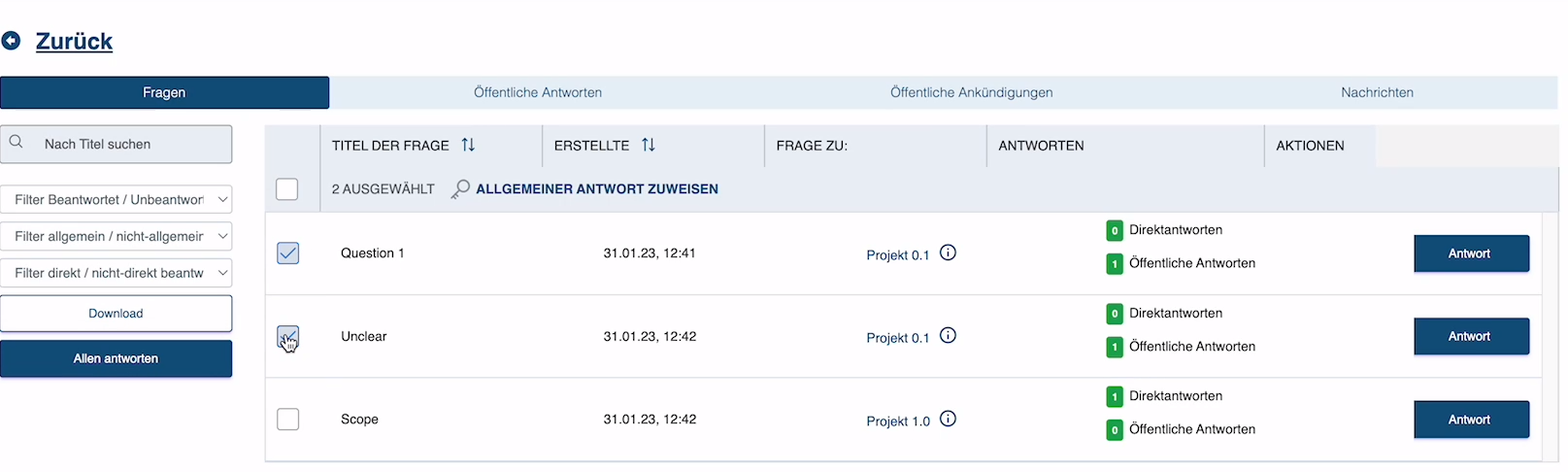Click the Allen antworten button
The image size is (1568, 472).
117,358
